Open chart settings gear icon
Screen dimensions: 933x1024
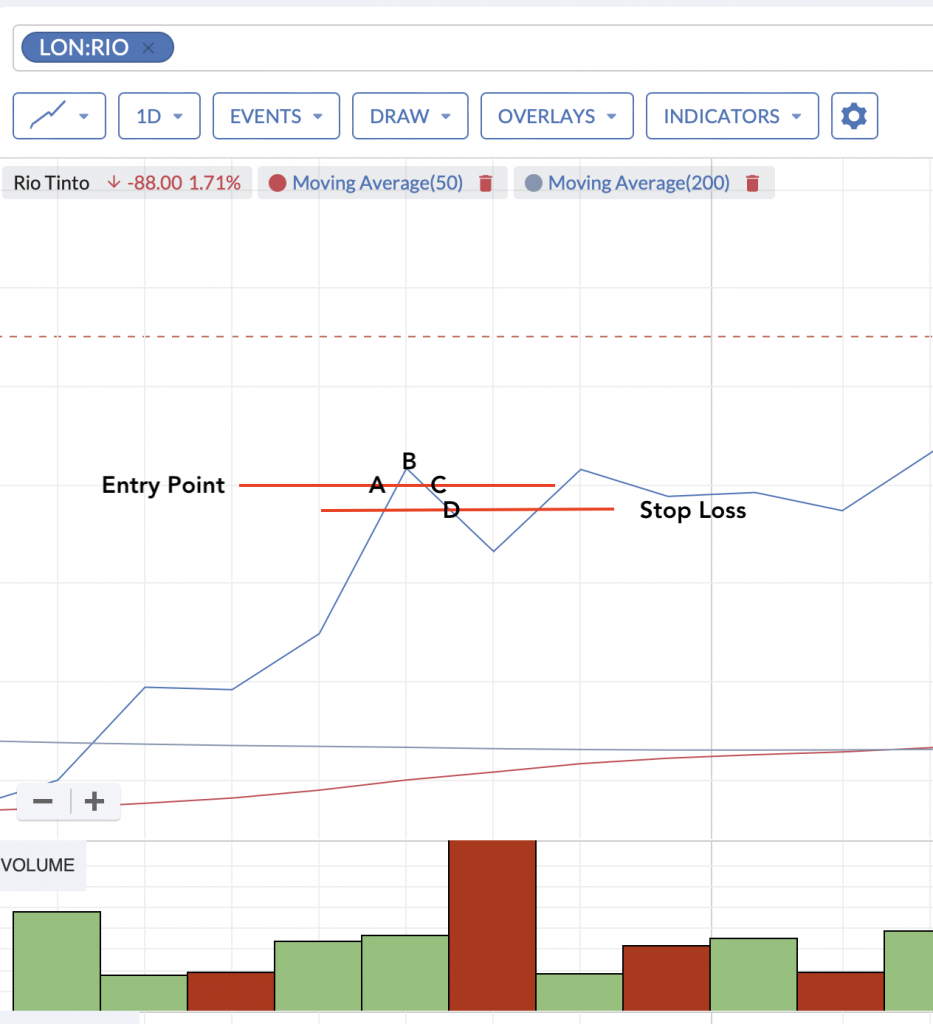853,116
